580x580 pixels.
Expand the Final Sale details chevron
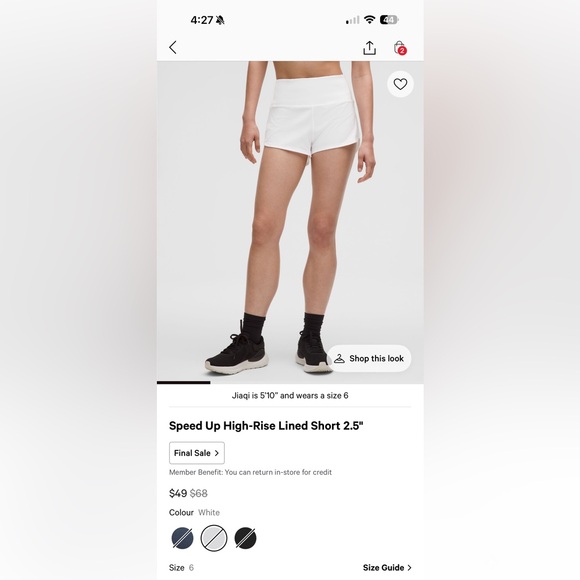tap(217, 453)
